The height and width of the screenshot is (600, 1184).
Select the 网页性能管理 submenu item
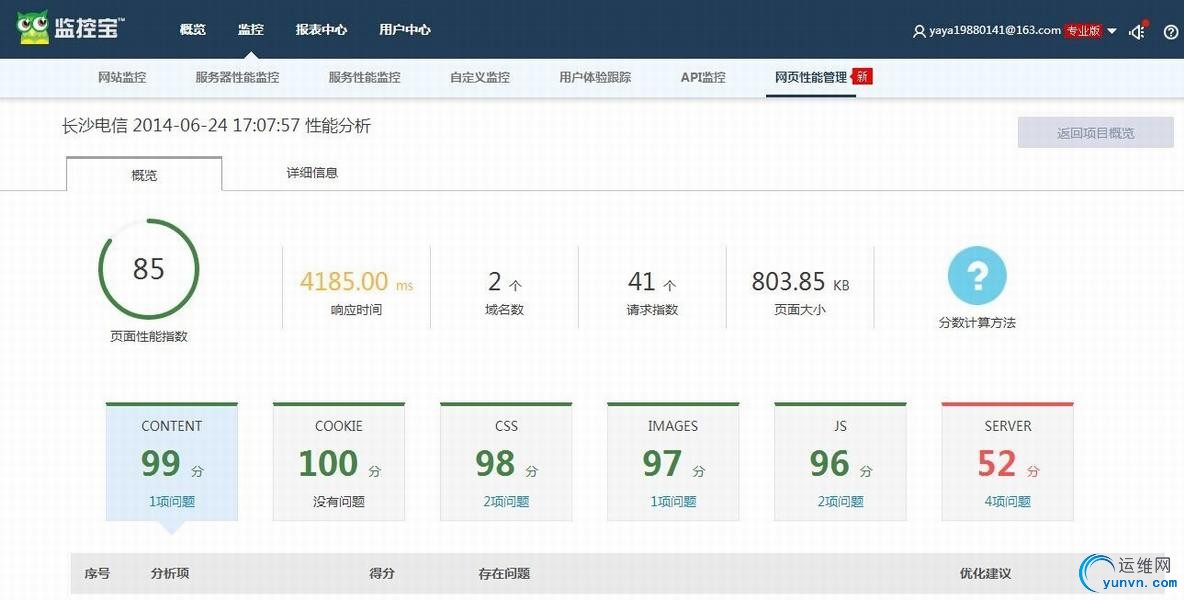[811, 77]
